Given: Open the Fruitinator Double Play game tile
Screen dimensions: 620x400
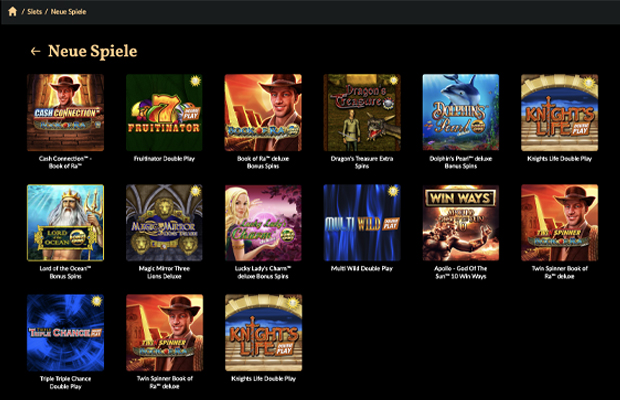Looking at the screenshot, I should click(164, 113).
